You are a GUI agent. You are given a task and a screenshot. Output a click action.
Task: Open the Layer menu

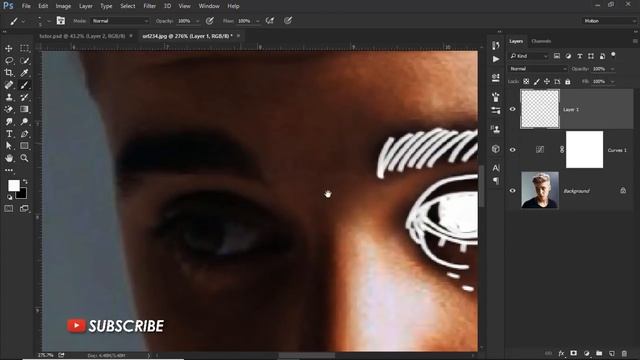click(x=86, y=6)
